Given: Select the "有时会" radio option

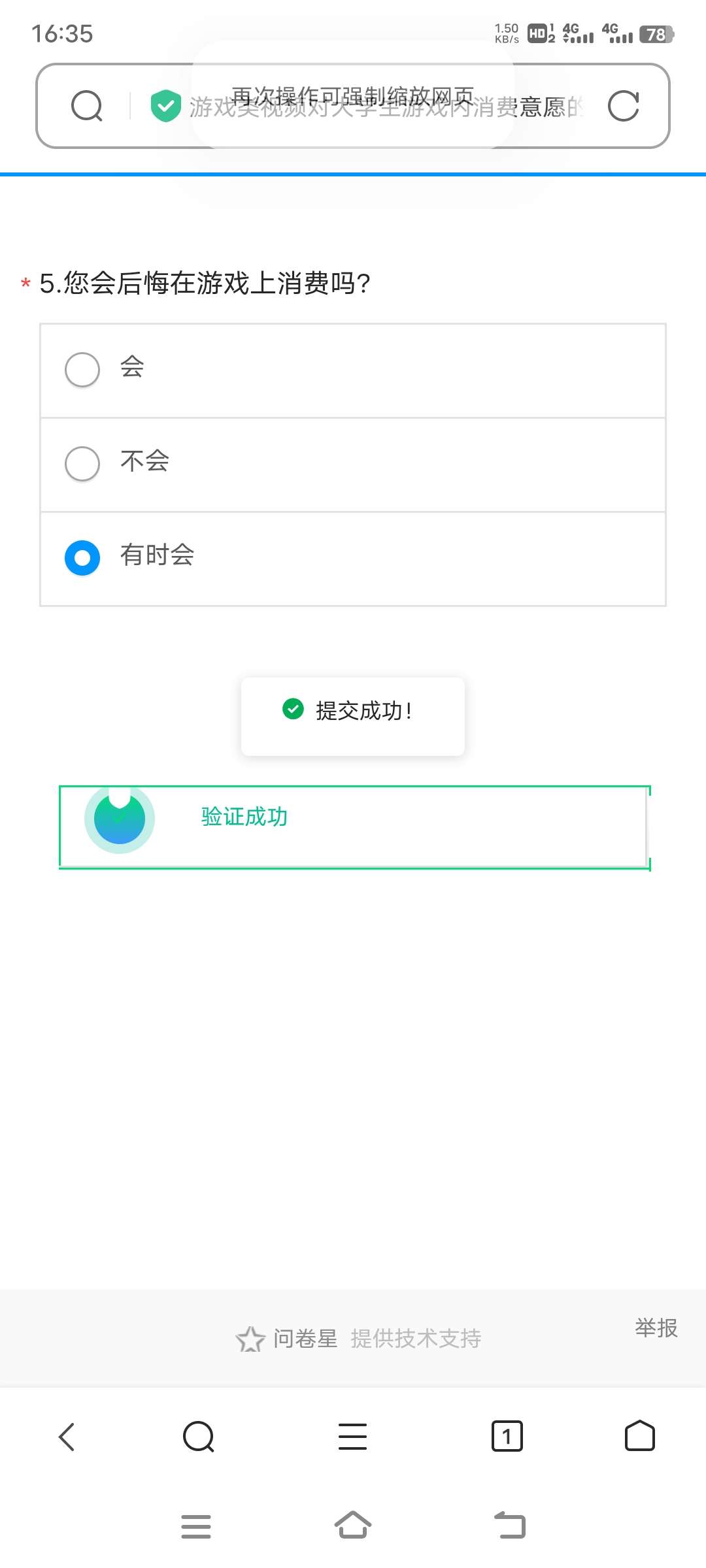Looking at the screenshot, I should [82, 558].
